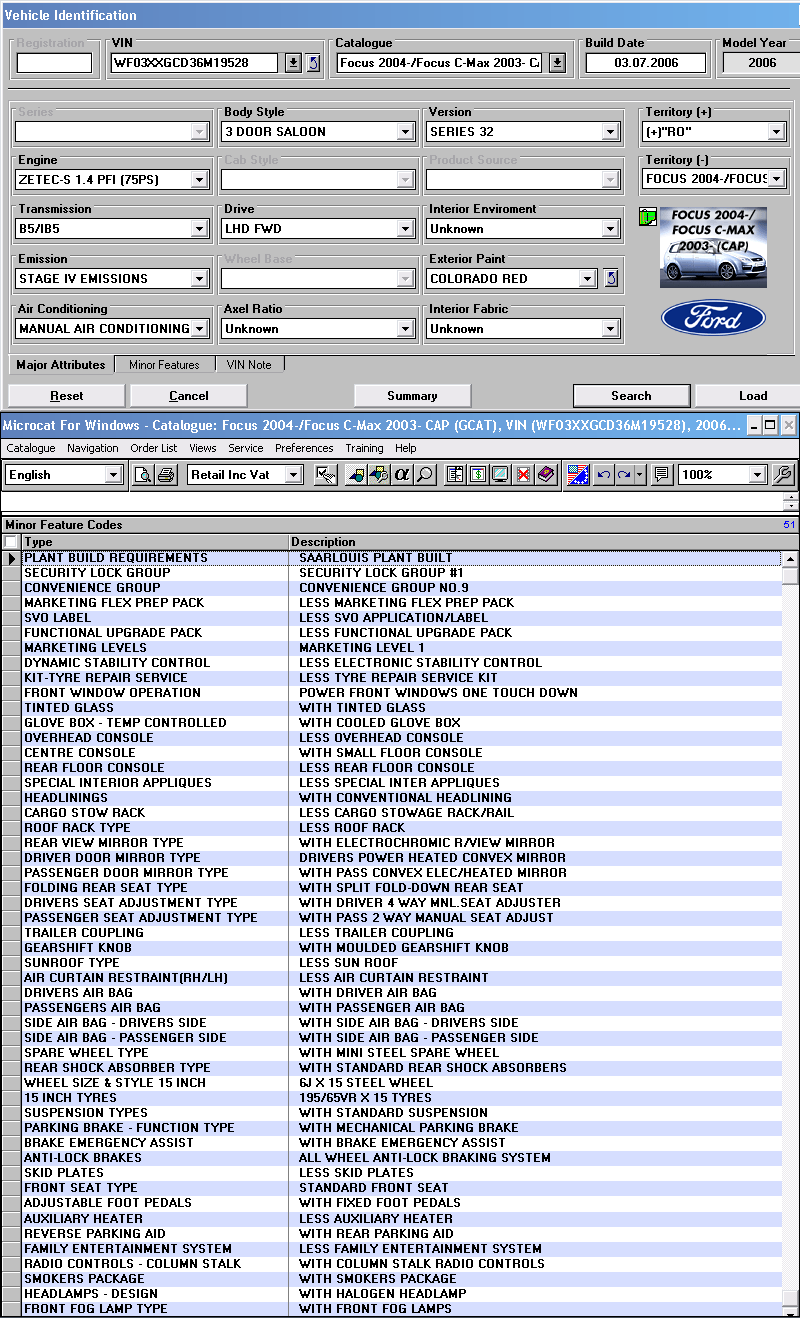
Task: Click the red X toolbar icon
Action: (522, 475)
